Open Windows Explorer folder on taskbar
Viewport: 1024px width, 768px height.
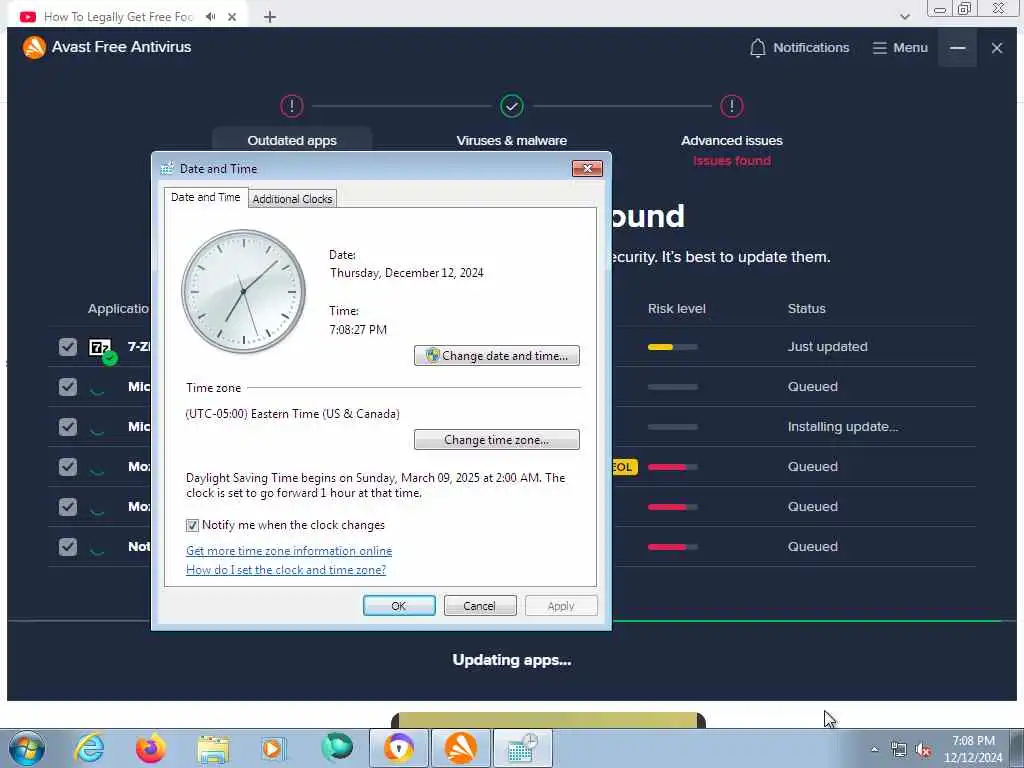[x=213, y=748]
